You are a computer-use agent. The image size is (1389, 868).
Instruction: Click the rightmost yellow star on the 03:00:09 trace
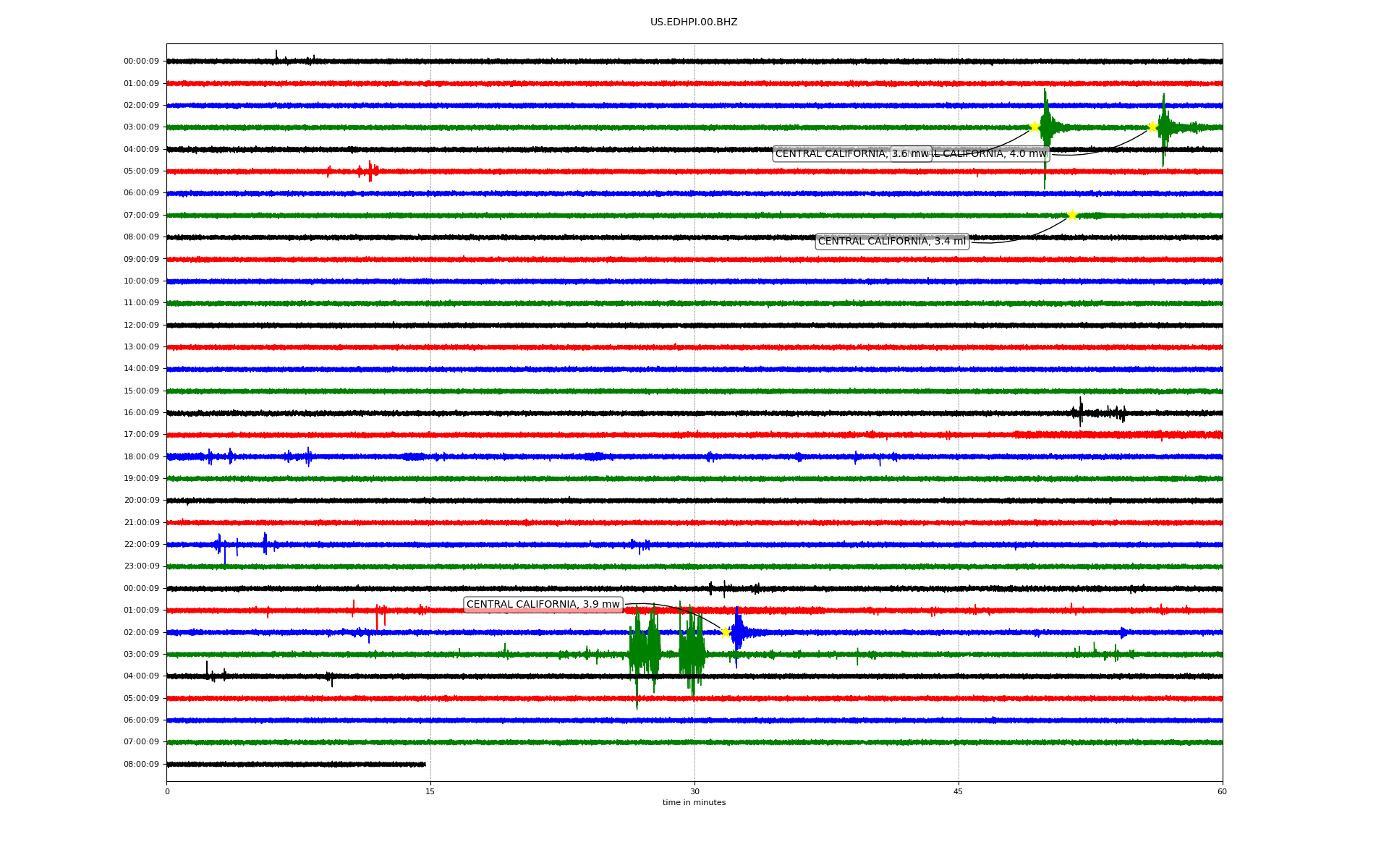click(x=1152, y=127)
